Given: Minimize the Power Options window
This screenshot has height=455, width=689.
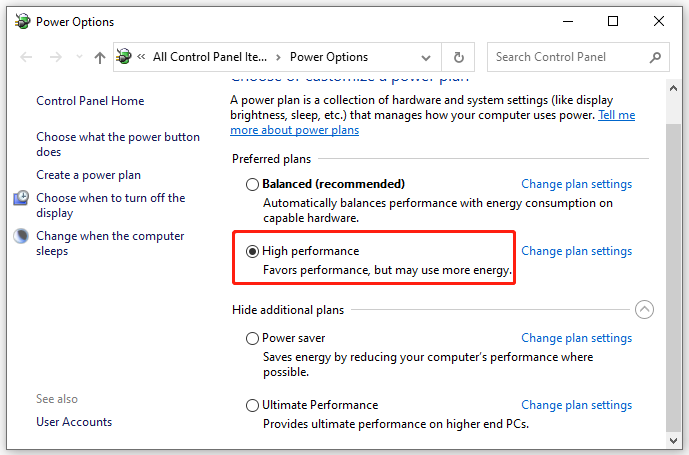Looking at the screenshot, I should 568,21.
